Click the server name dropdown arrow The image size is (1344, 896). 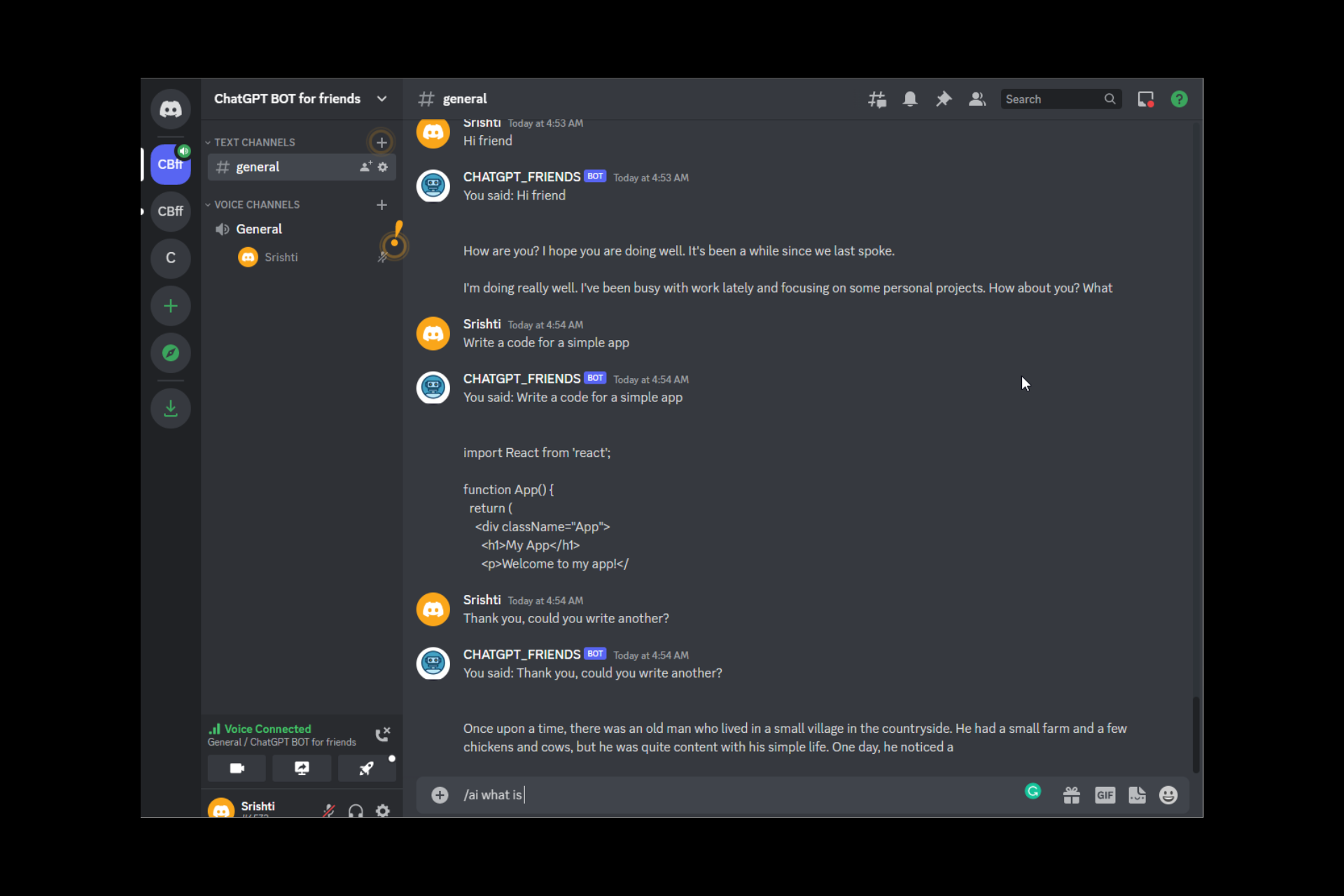381,98
